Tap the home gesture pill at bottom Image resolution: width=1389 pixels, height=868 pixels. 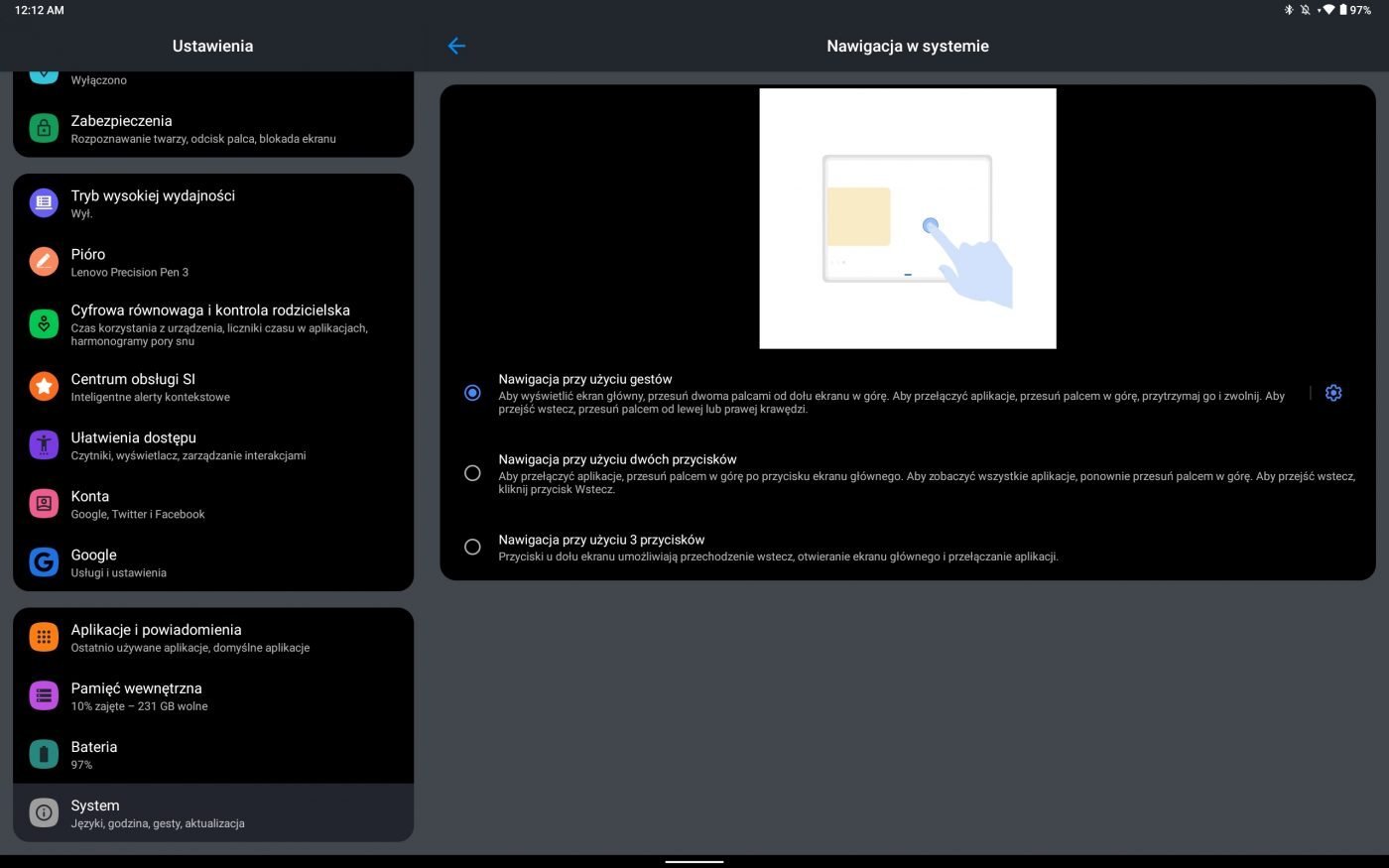(x=694, y=861)
